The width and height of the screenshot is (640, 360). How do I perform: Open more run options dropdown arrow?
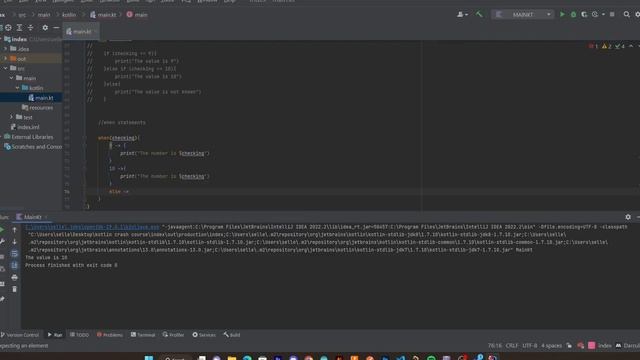tap(604, 14)
